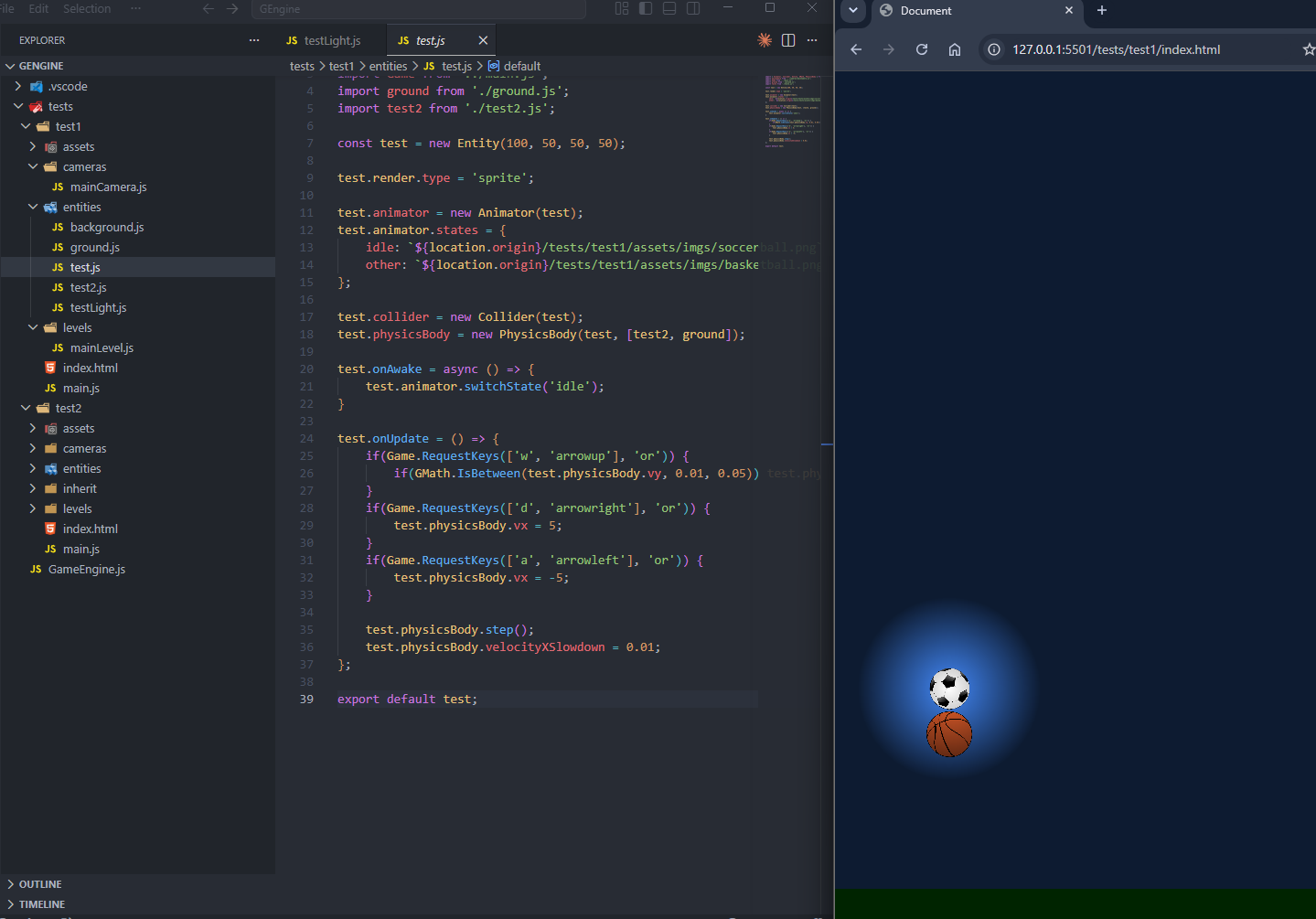
Task: Click the default symbol breadcrumb
Action: coord(514,66)
